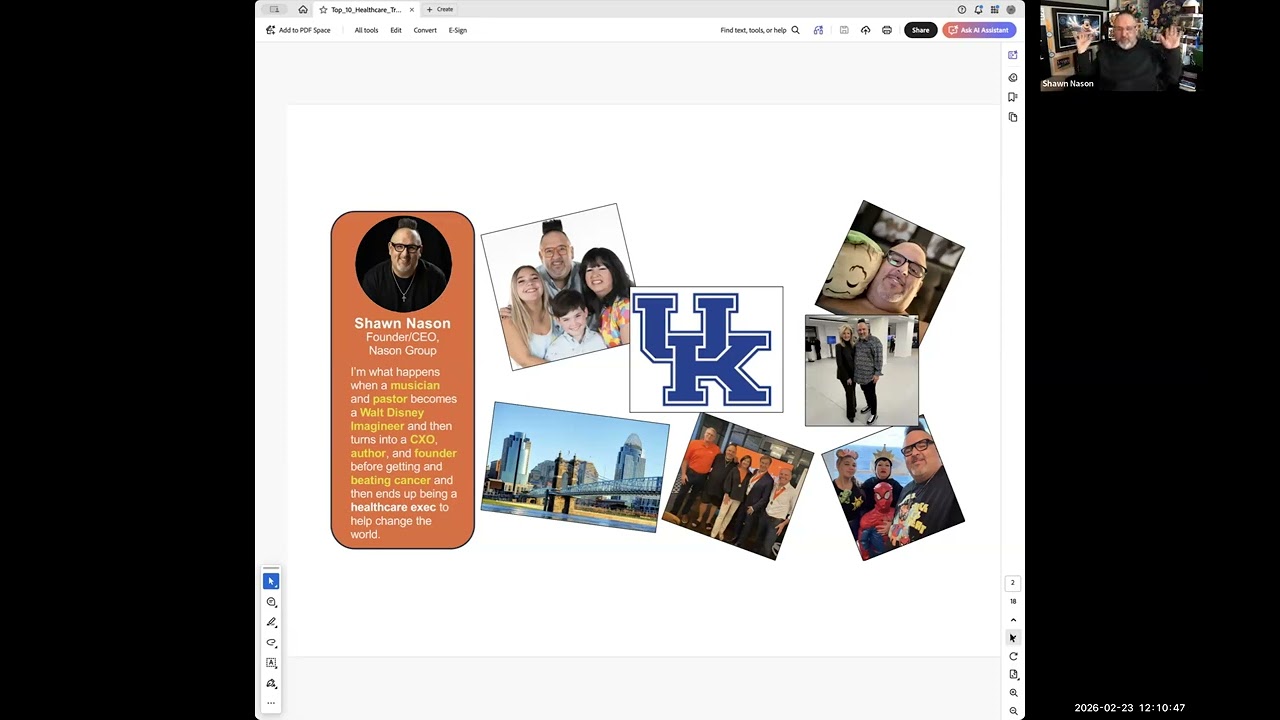Viewport: 1280px width, 720px height.
Task: Save the document with disk icon
Action: [x=844, y=30]
